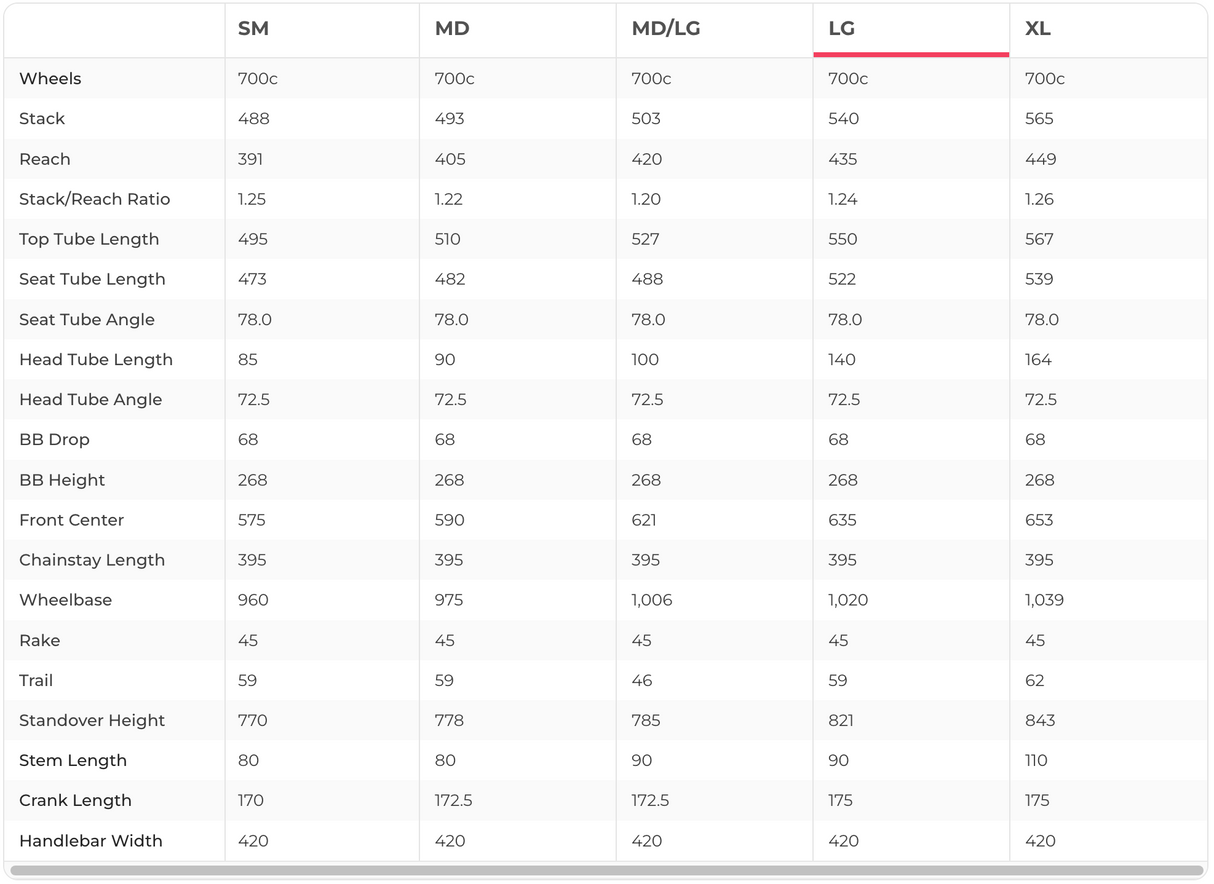Click the horizontal scrollbar below the table

coord(606,871)
